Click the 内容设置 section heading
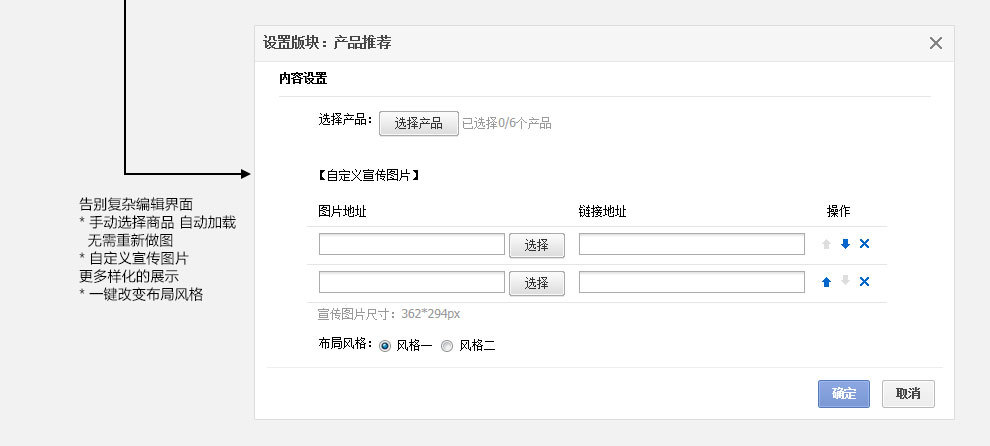The image size is (990, 446). (x=303, y=78)
